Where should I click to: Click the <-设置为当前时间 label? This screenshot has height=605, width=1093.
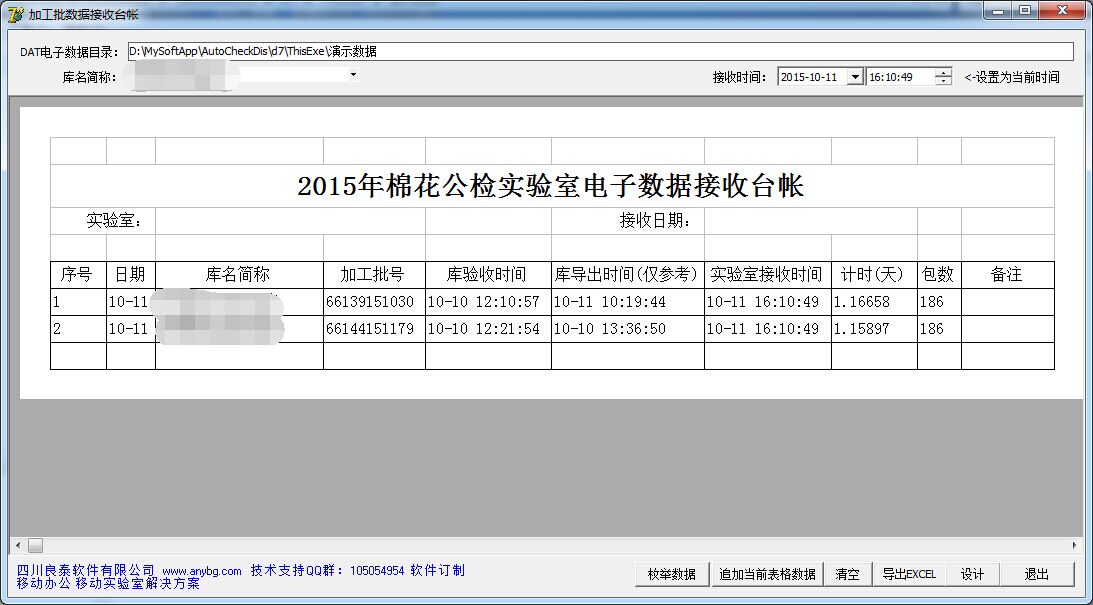point(1010,77)
